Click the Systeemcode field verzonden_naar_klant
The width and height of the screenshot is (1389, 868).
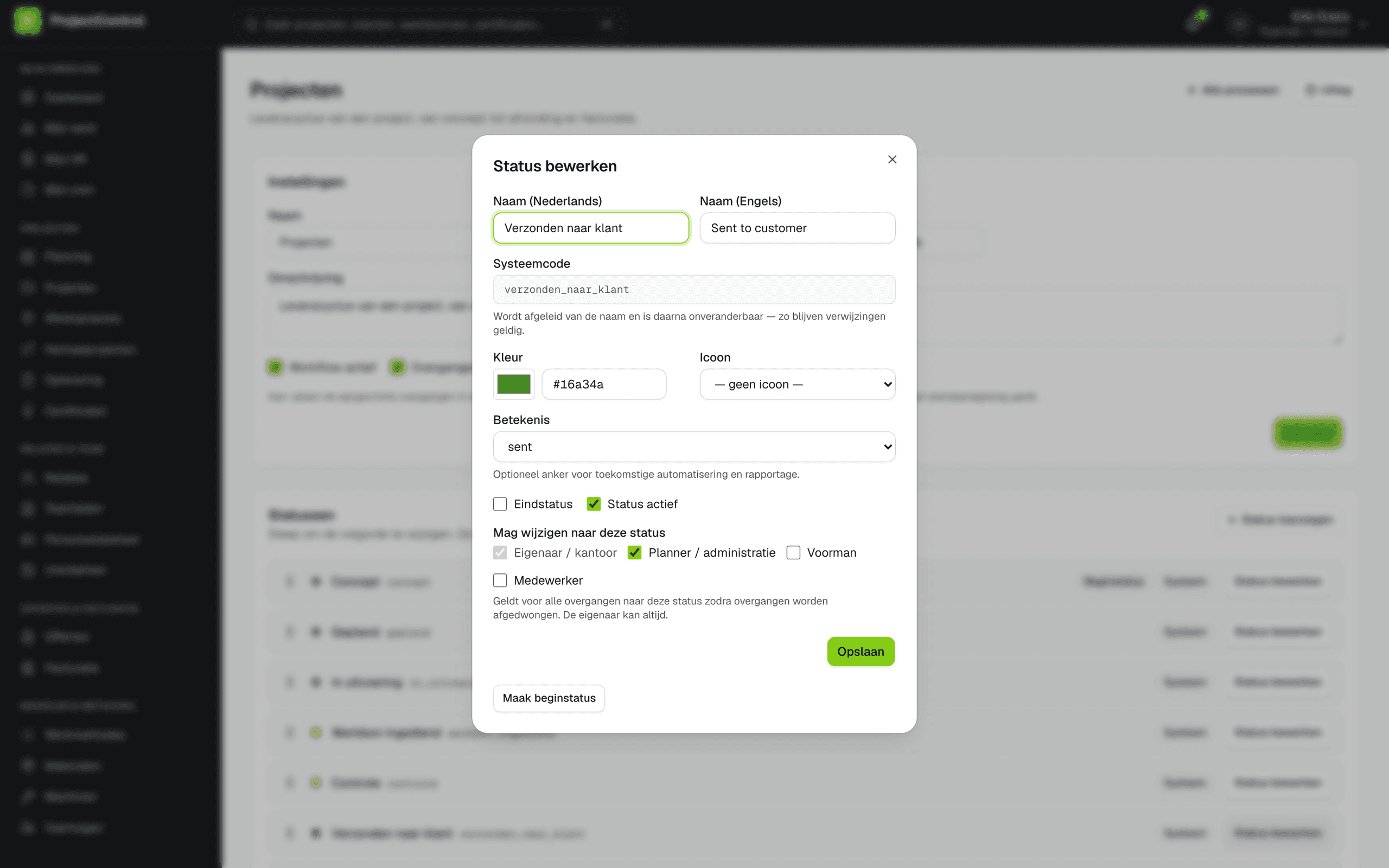(x=694, y=289)
